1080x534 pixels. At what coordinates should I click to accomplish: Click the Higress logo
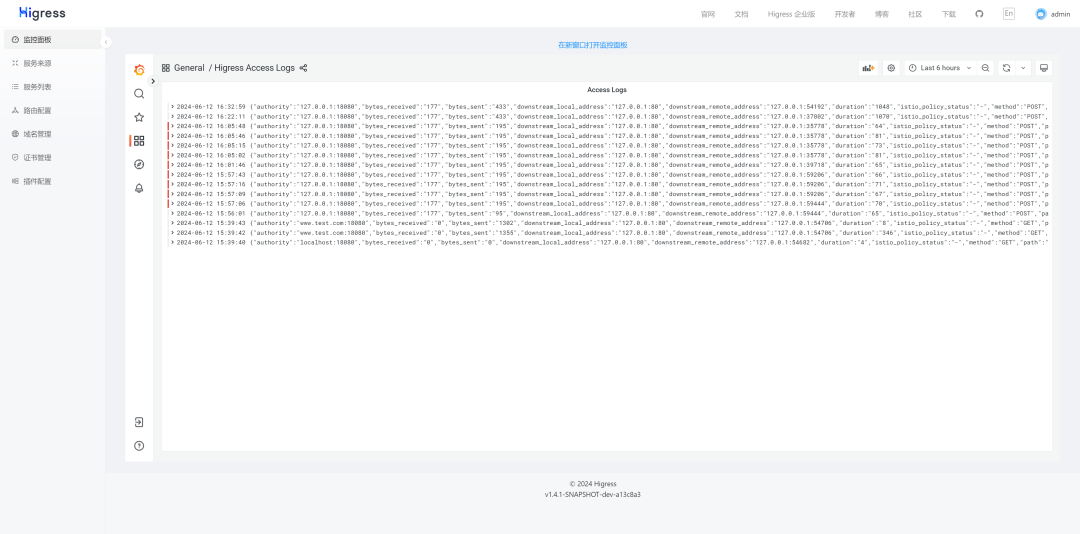point(42,13)
